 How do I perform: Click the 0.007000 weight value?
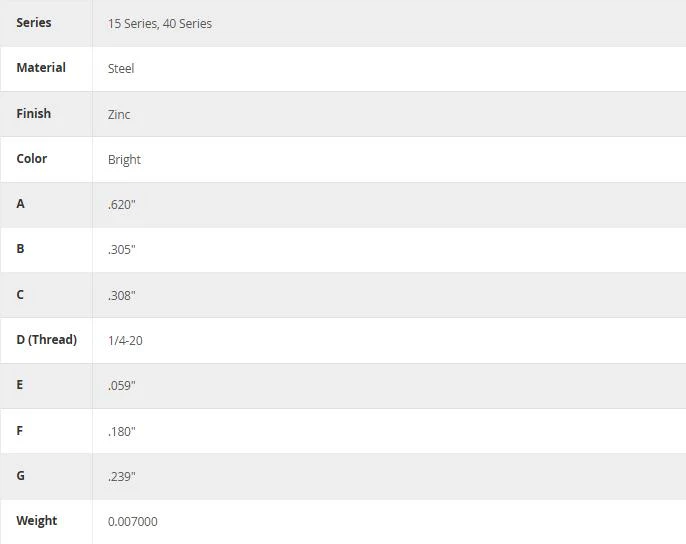point(133,522)
